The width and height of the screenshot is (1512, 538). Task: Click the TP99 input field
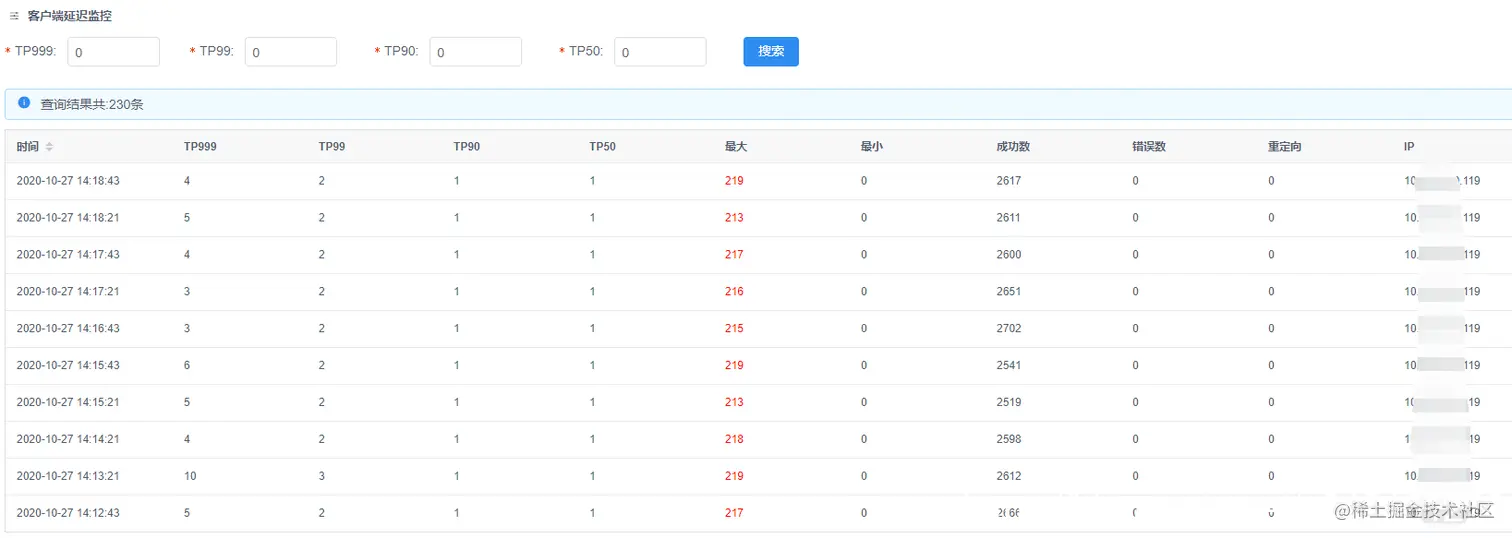click(x=290, y=52)
